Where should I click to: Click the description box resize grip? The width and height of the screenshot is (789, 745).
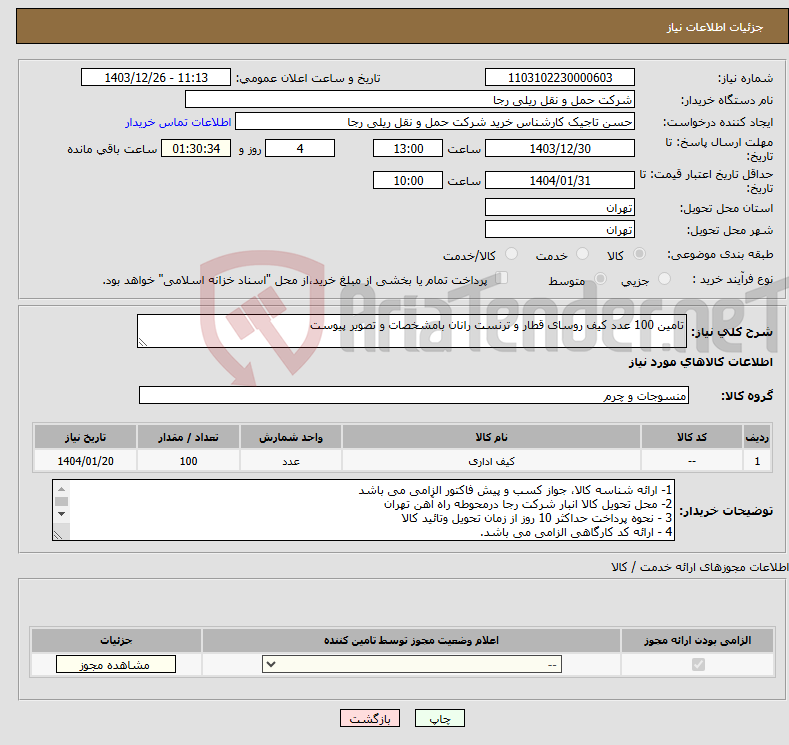coord(143,342)
